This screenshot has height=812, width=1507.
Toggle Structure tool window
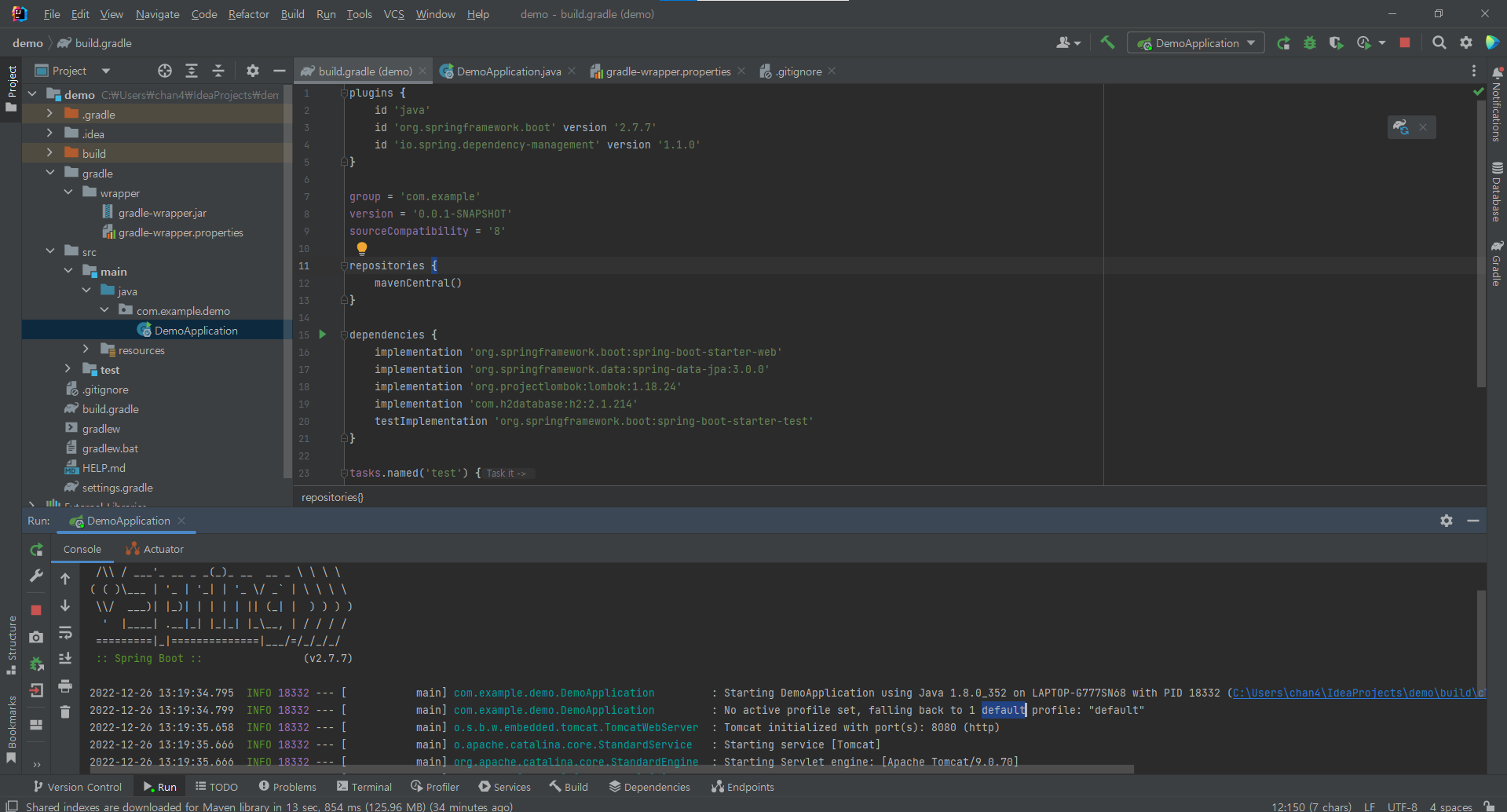(x=11, y=646)
